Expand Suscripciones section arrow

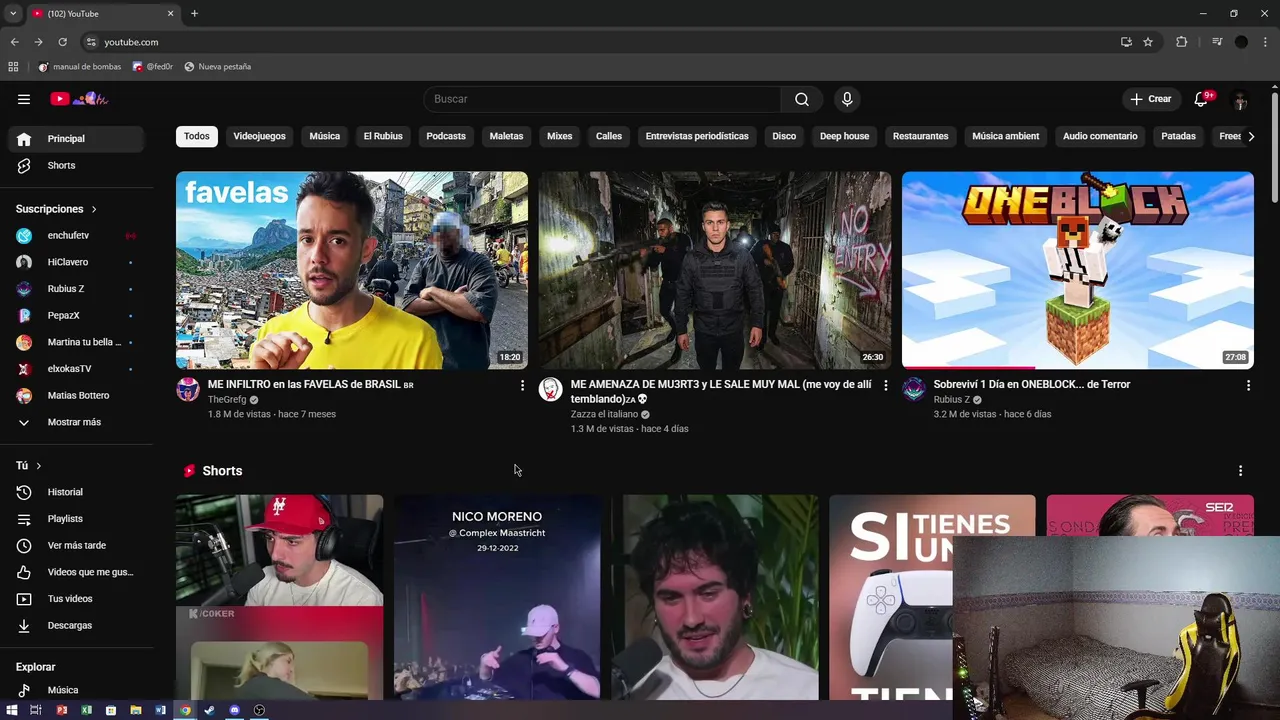pos(94,209)
